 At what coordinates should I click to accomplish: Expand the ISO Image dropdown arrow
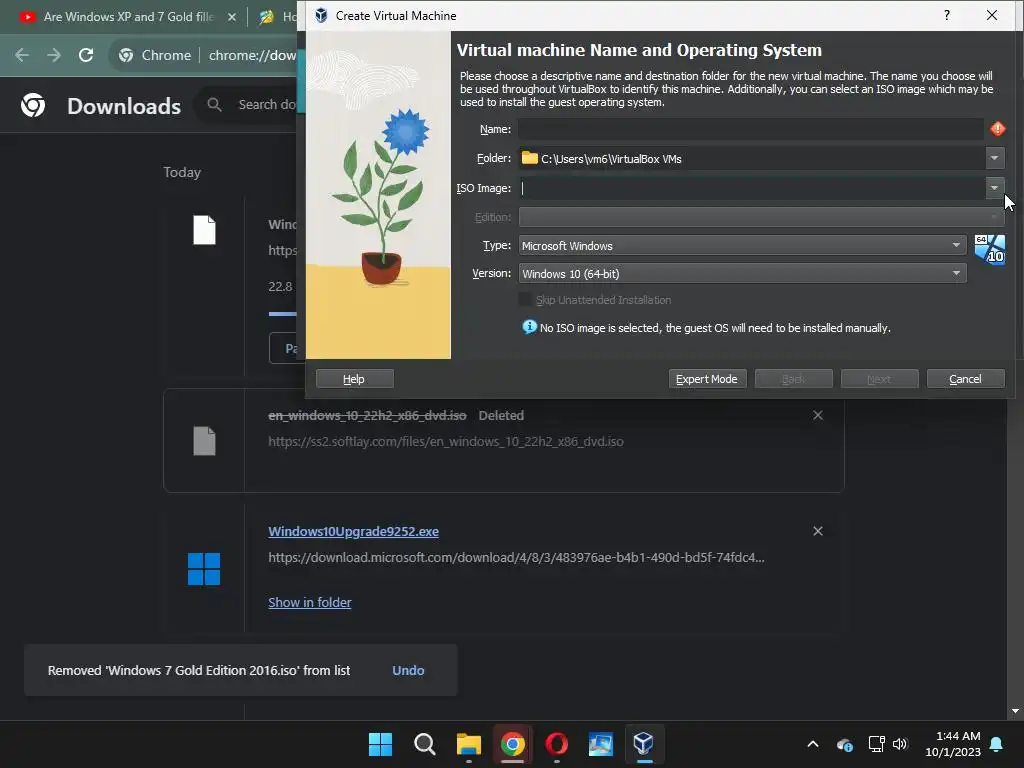tap(994, 188)
